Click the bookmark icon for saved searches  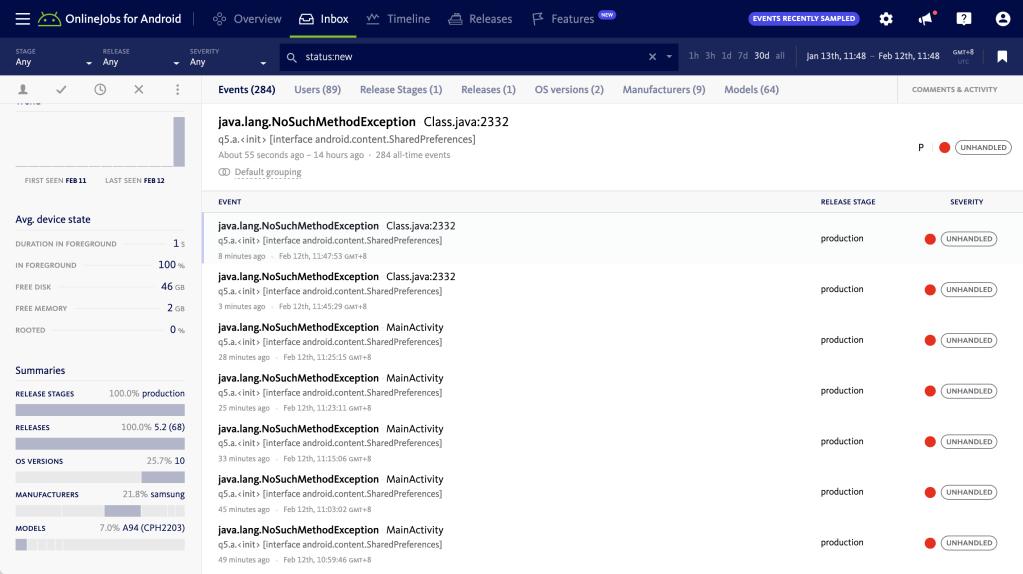click(1002, 57)
